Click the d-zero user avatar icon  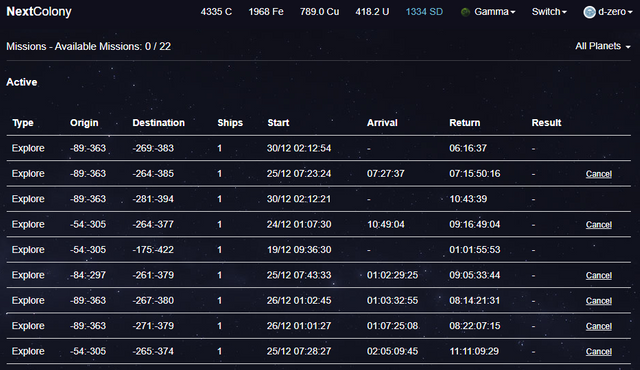[589, 12]
